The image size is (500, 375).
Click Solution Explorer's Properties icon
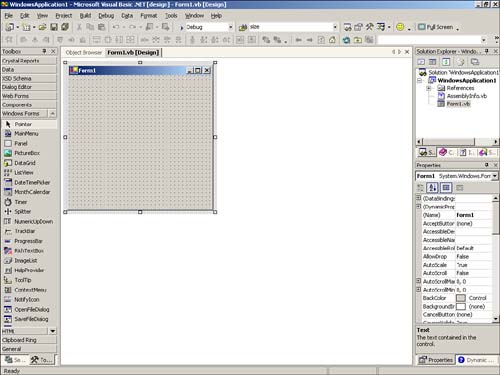pos(475,62)
